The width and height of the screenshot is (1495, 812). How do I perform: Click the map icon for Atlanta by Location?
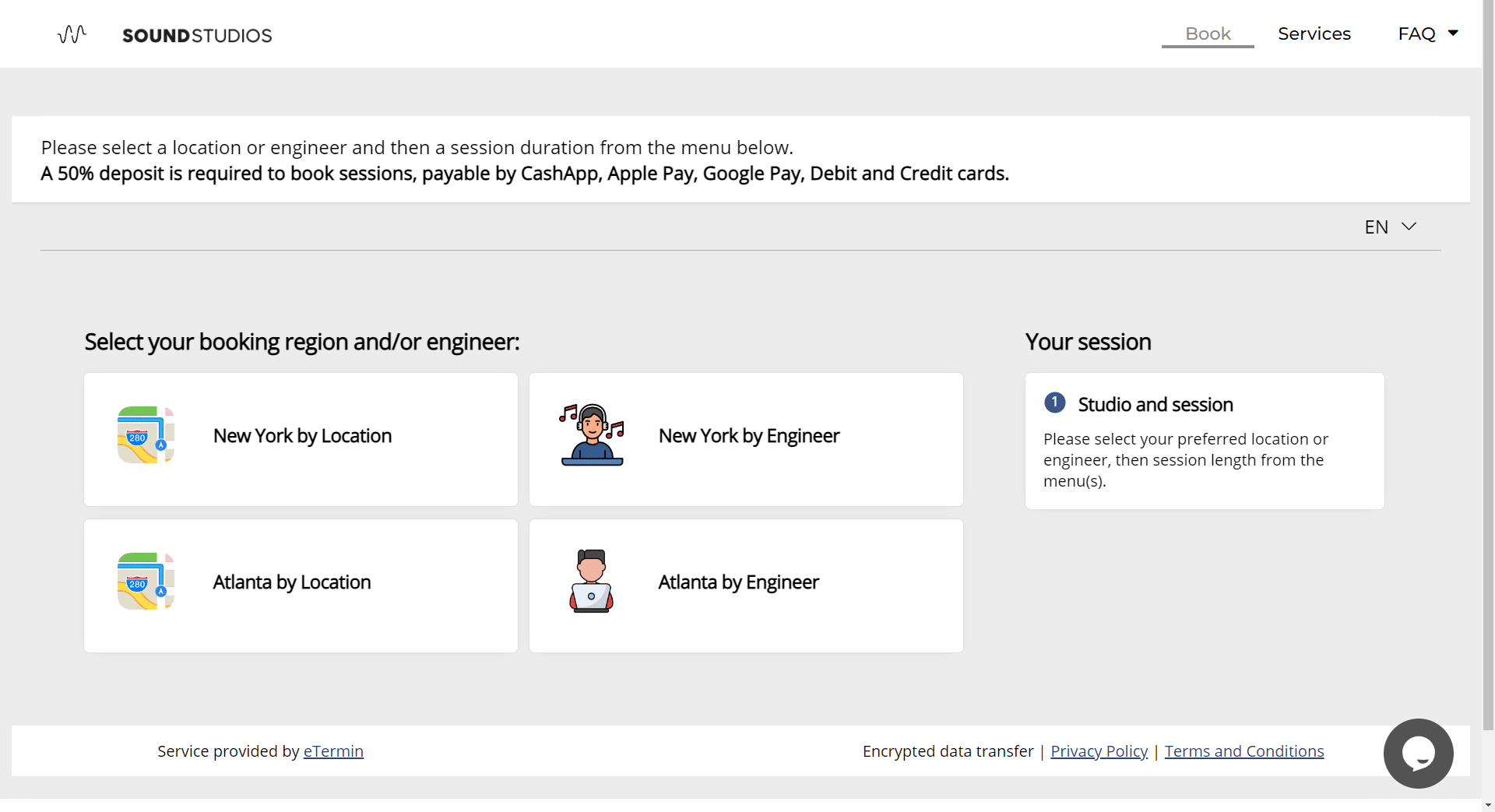point(146,582)
